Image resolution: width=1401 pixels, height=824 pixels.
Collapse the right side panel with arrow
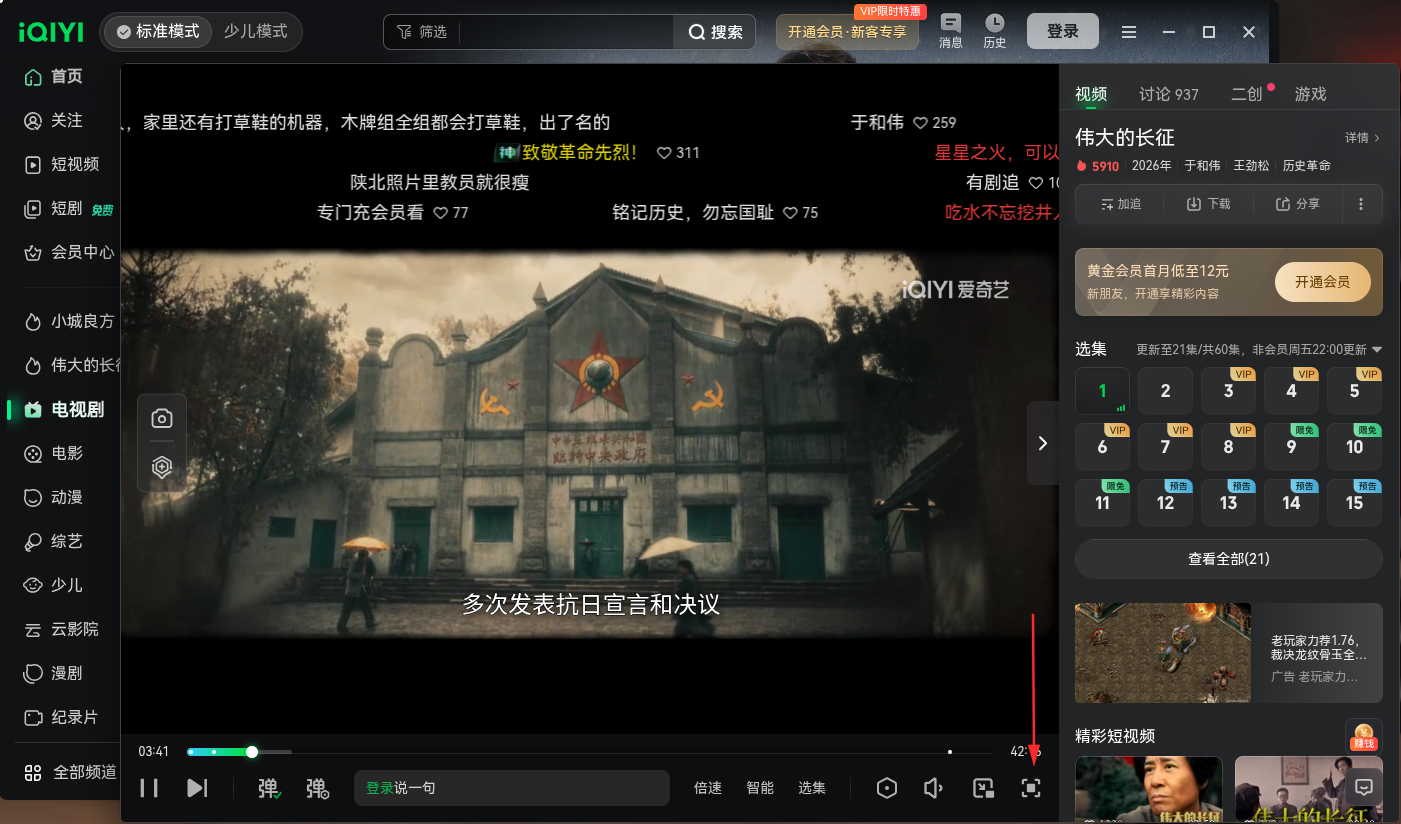1043,443
